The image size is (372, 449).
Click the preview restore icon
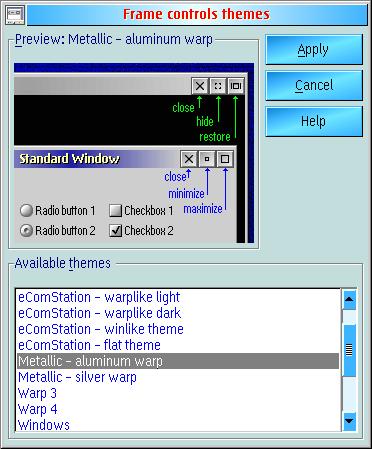[x=236, y=86]
